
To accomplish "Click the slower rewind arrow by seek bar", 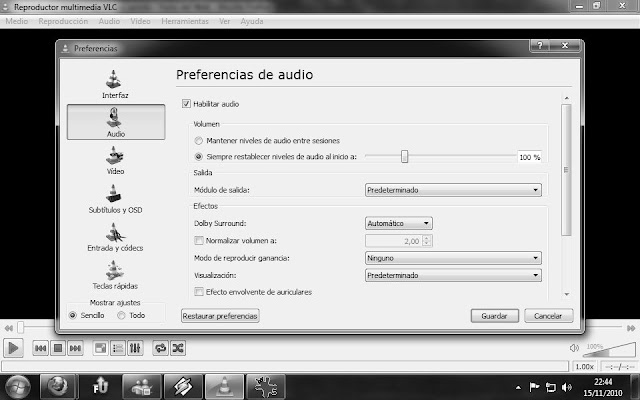I will click(x=8, y=328).
